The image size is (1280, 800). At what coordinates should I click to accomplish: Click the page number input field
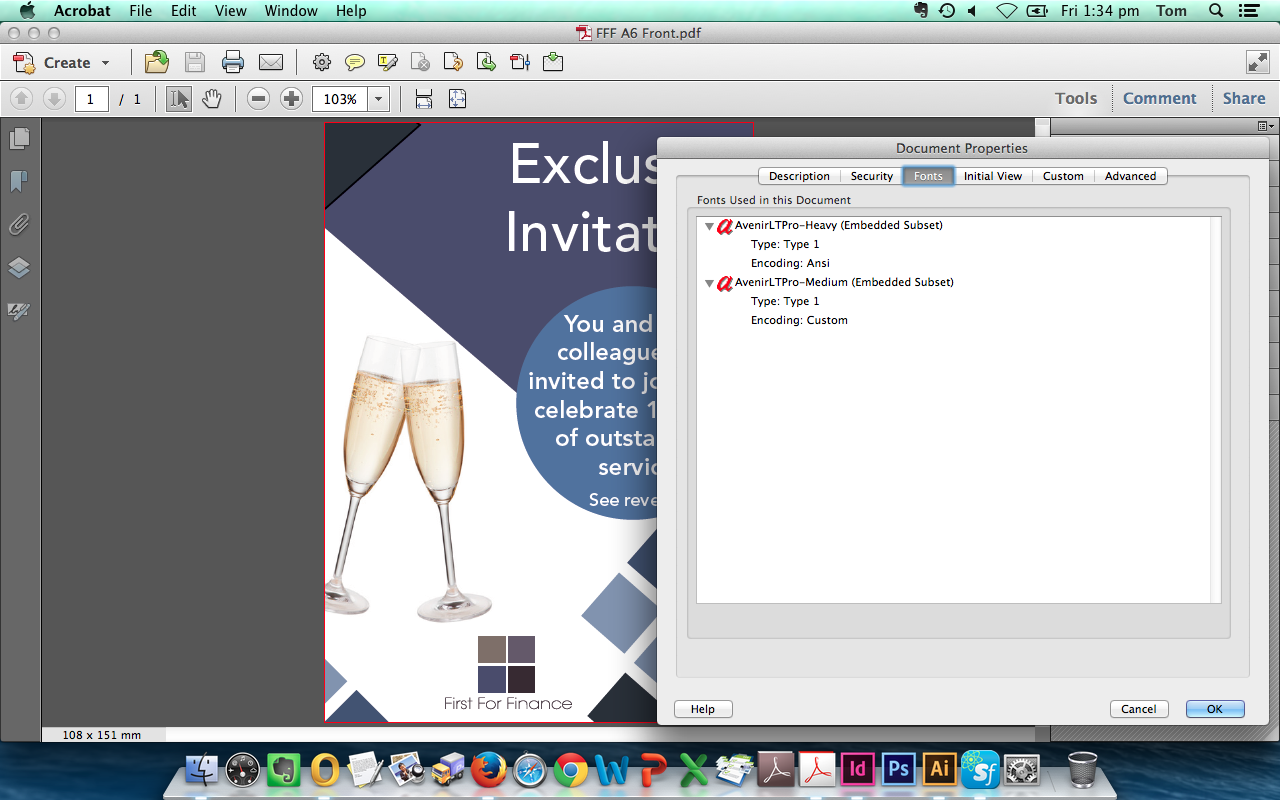coord(91,99)
